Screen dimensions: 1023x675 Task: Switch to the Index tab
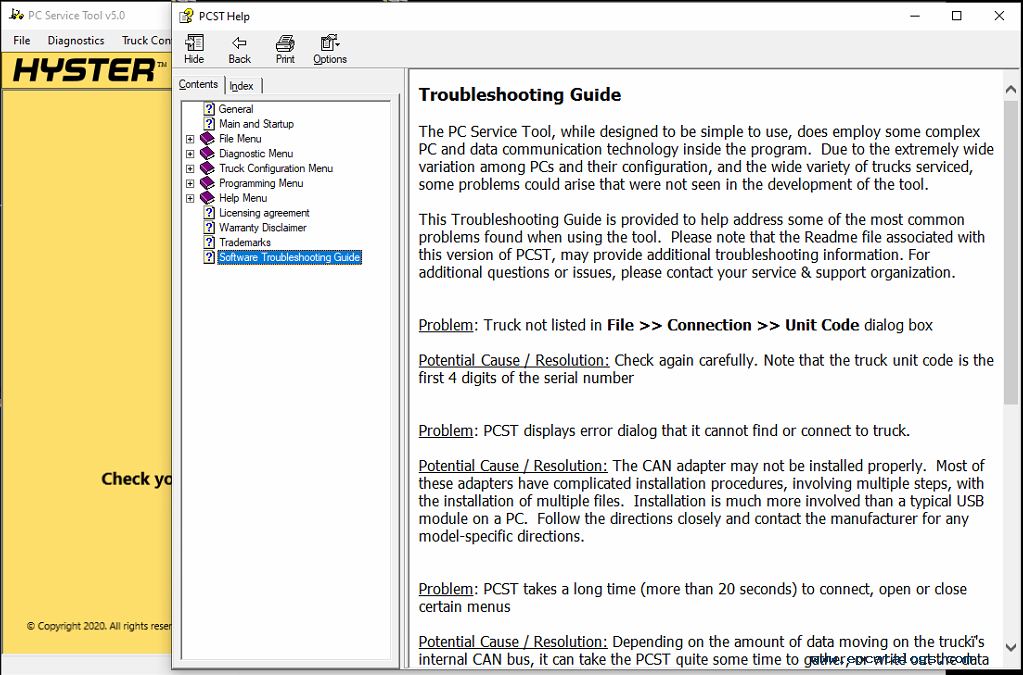tap(241, 86)
